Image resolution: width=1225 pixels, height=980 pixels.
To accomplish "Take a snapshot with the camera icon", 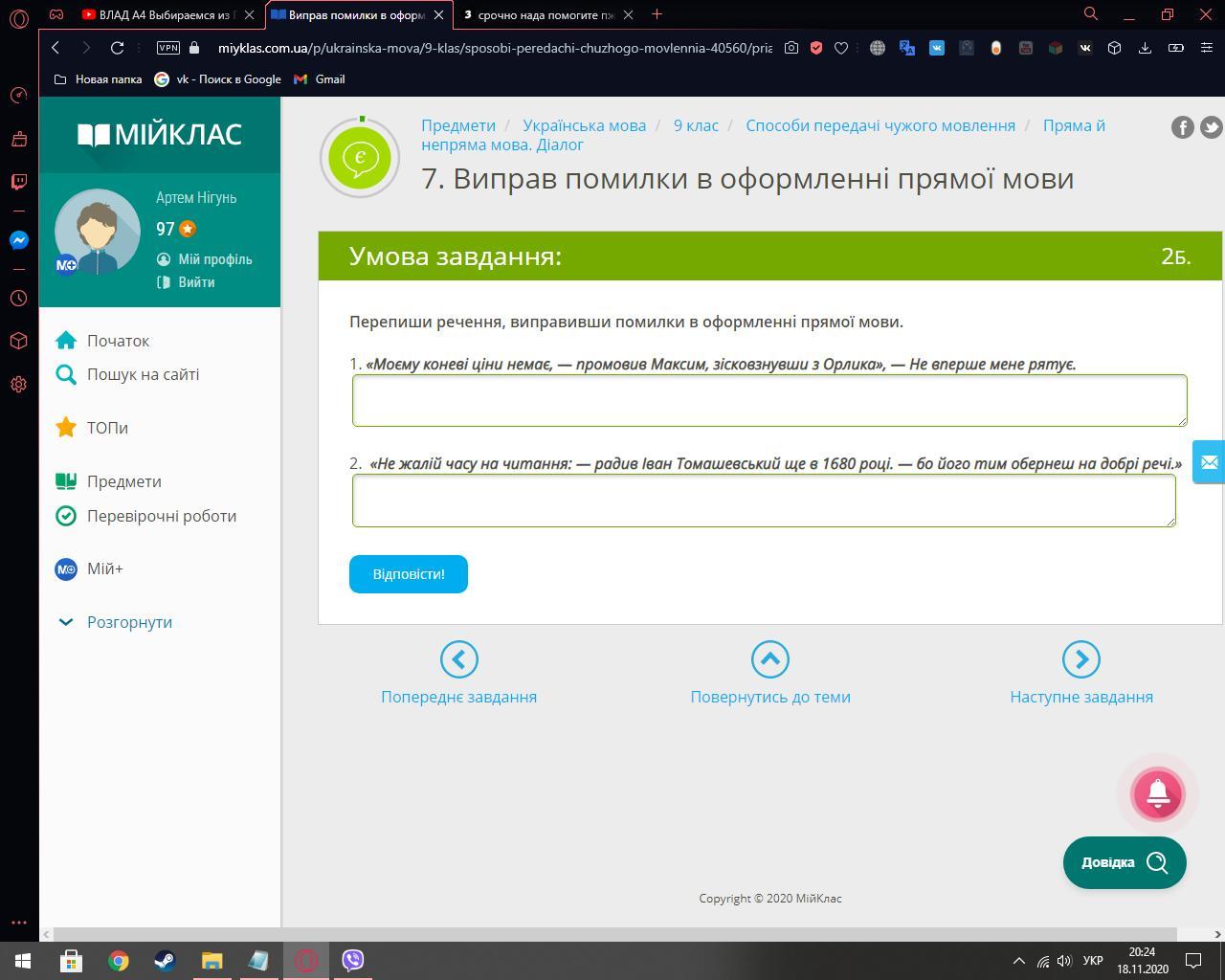I will pos(791,48).
